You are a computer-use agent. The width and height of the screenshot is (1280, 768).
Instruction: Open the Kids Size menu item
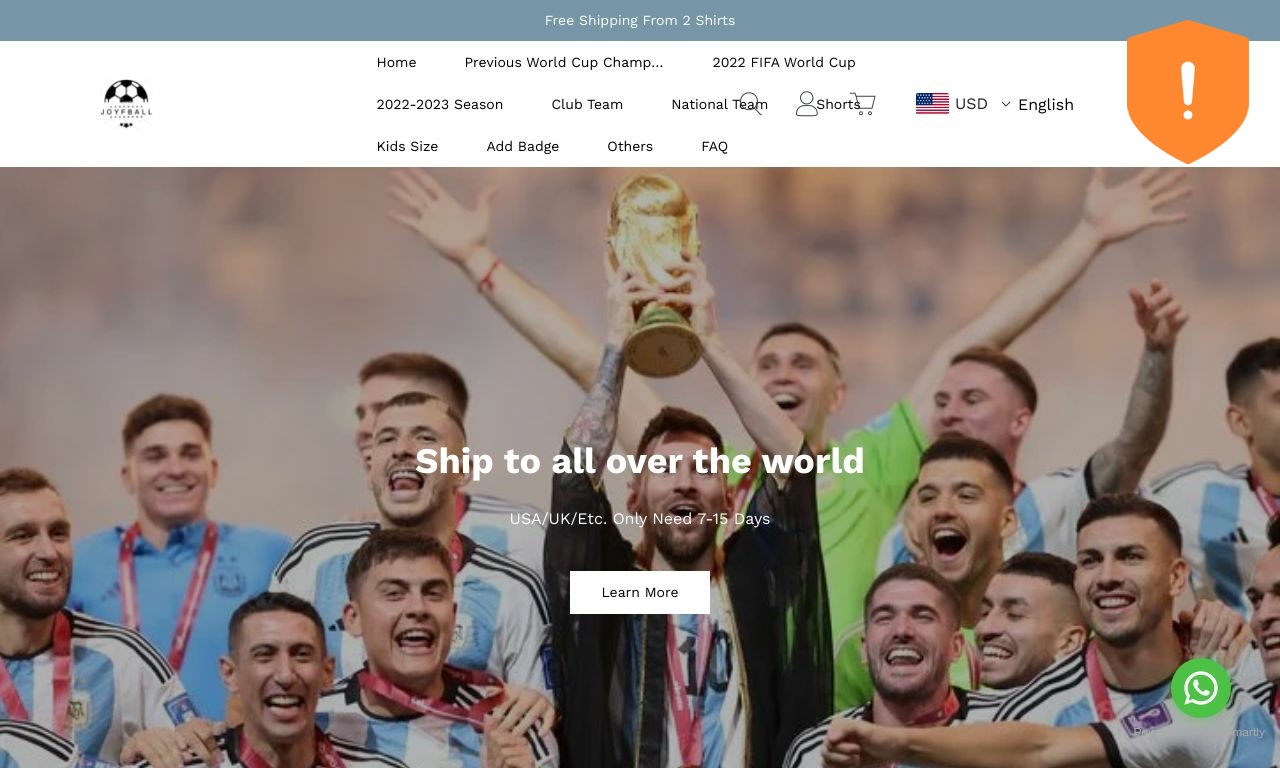(x=407, y=146)
